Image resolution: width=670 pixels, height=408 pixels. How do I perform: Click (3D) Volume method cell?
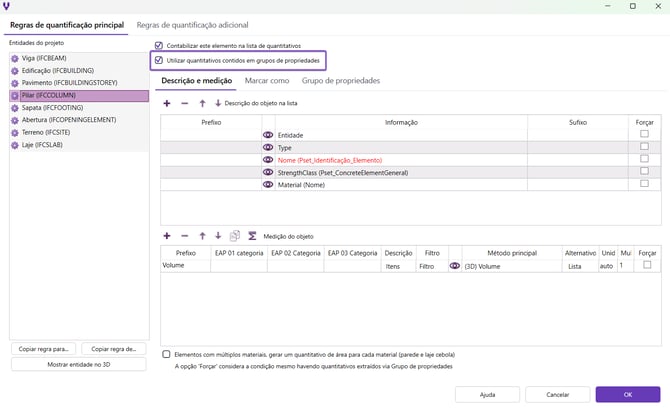click(x=512, y=266)
